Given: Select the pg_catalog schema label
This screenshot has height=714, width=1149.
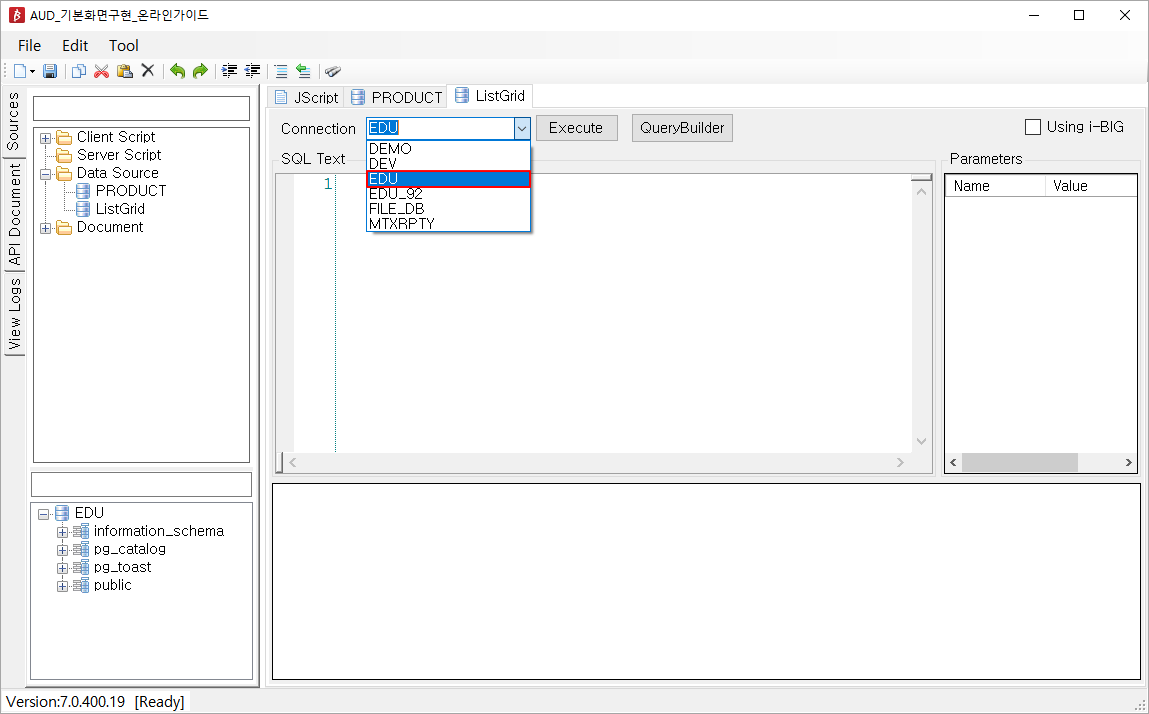Looking at the screenshot, I should coord(130,549).
